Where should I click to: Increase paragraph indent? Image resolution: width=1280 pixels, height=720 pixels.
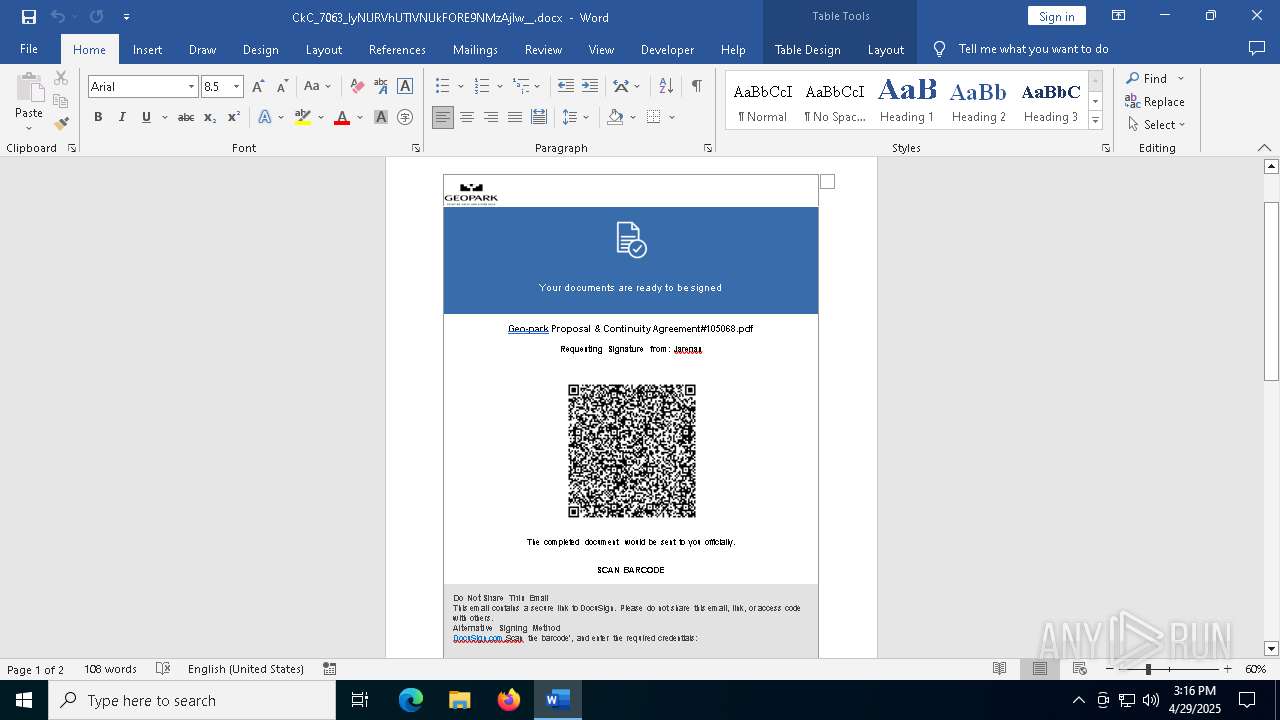pyautogui.click(x=590, y=86)
